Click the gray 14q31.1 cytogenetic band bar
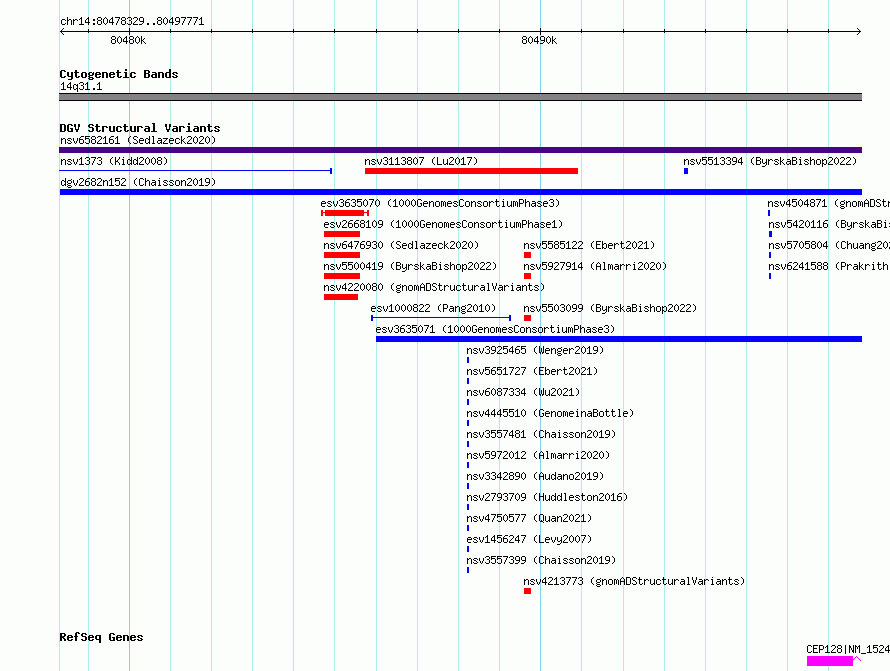 point(460,97)
